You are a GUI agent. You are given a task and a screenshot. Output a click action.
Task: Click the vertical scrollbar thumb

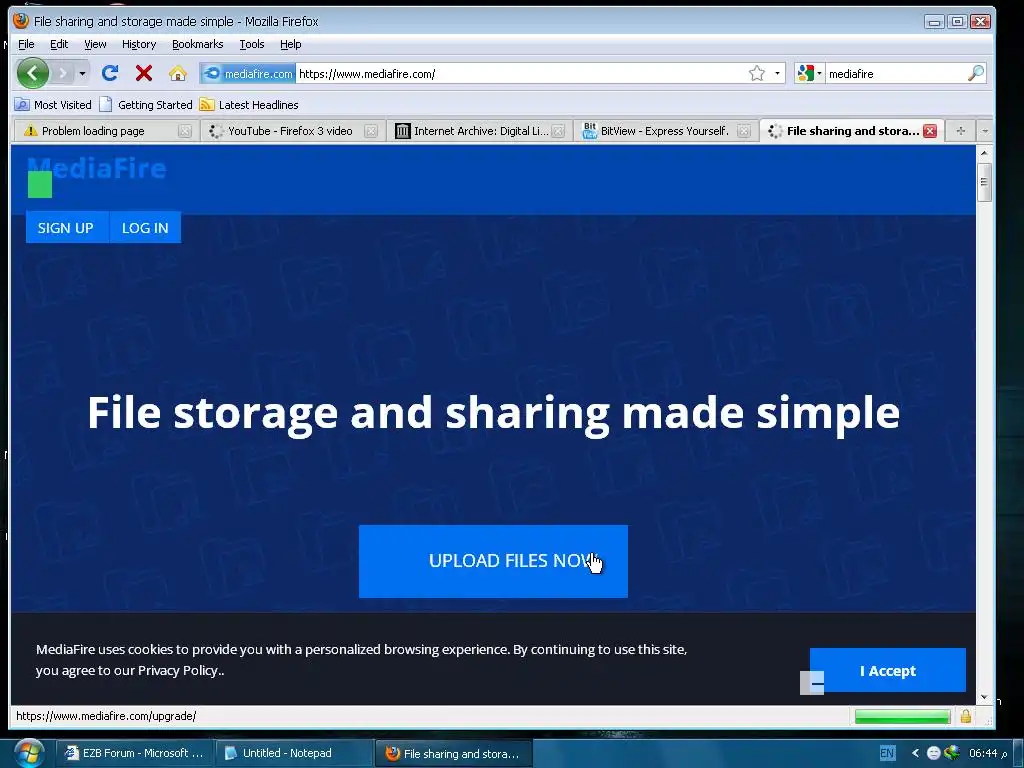[x=984, y=182]
